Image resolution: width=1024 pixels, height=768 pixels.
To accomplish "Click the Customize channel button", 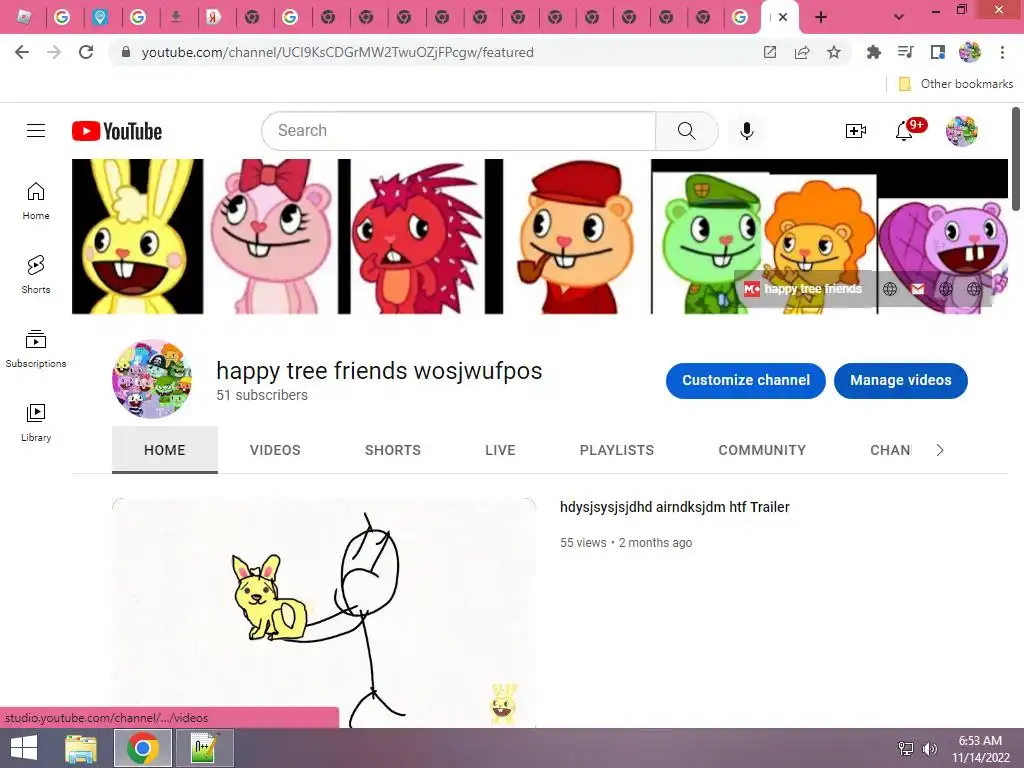I will click(x=746, y=380).
